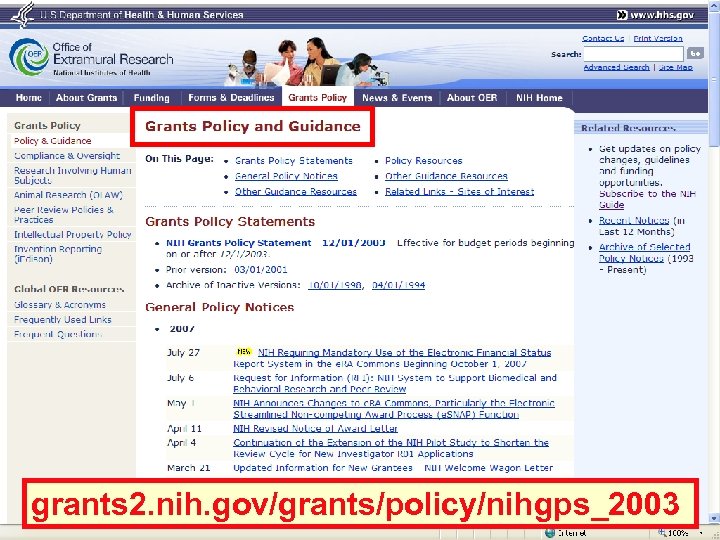Open Compliance & Oversight sidebar item
The height and width of the screenshot is (540, 720).
67,156
